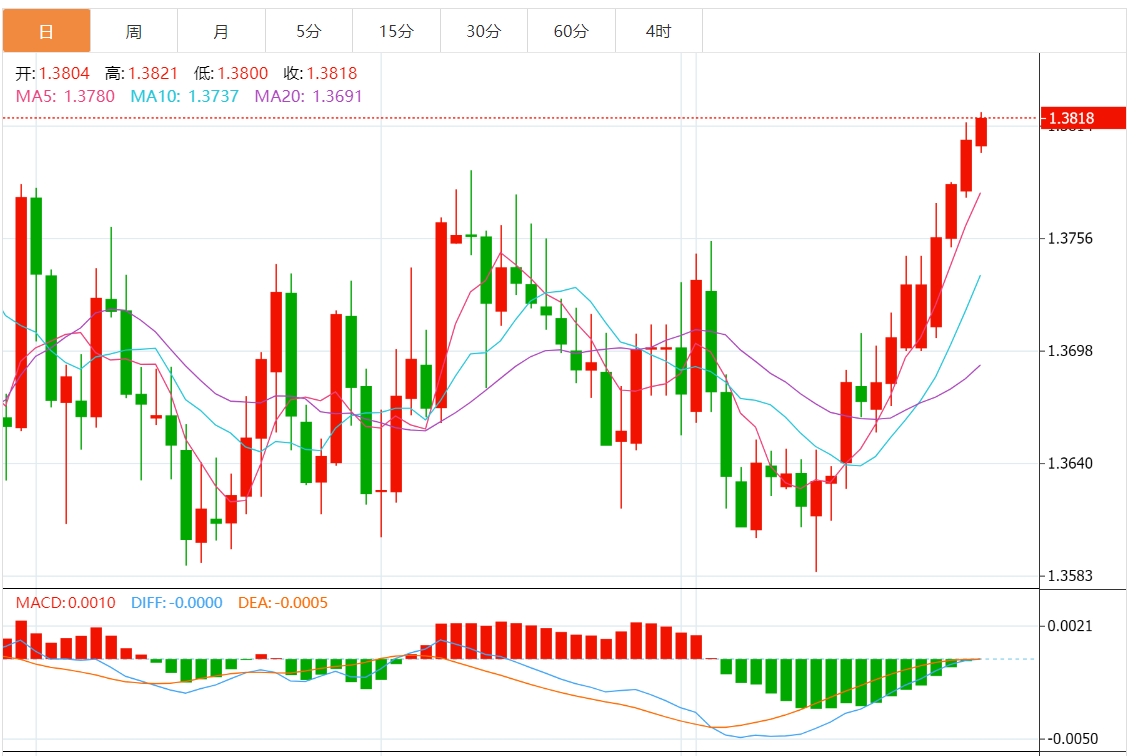Image resolution: width=1136 pixels, height=756 pixels.
Task: Click the DIFF: -0.0000 label
Action: [177, 603]
